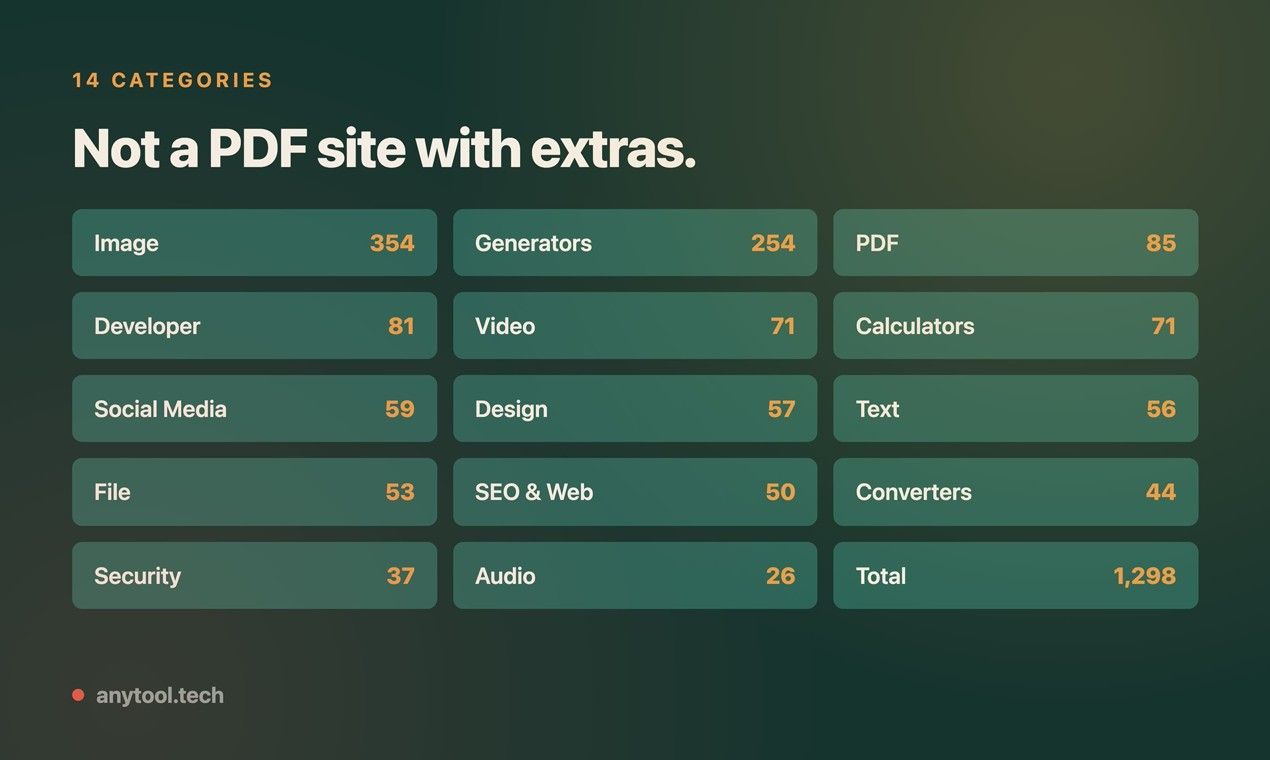The image size is (1270, 760).
Task: Choose the Developer category card
Action: click(x=254, y=326)
